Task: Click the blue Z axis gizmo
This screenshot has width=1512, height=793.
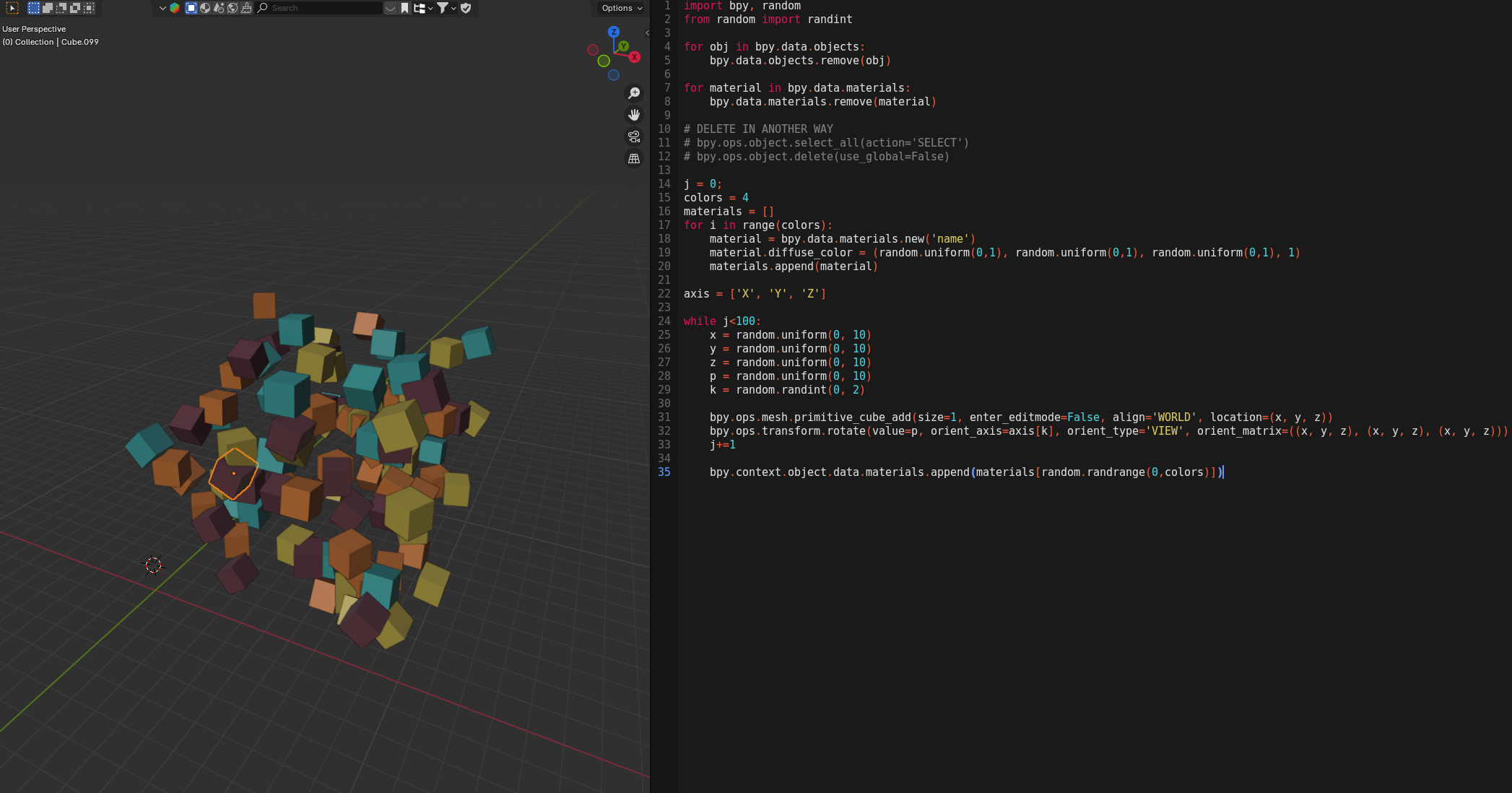Action: tap(614, 32)
